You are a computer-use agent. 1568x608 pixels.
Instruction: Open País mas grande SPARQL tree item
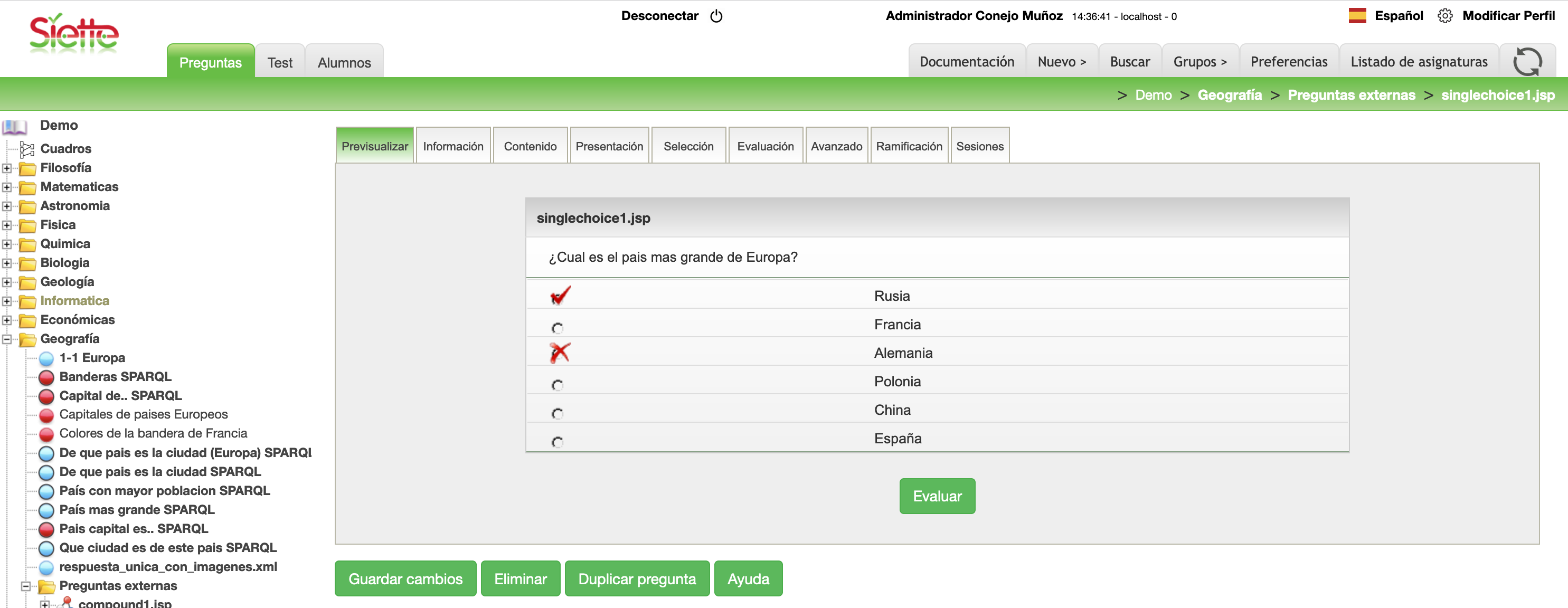136,509
